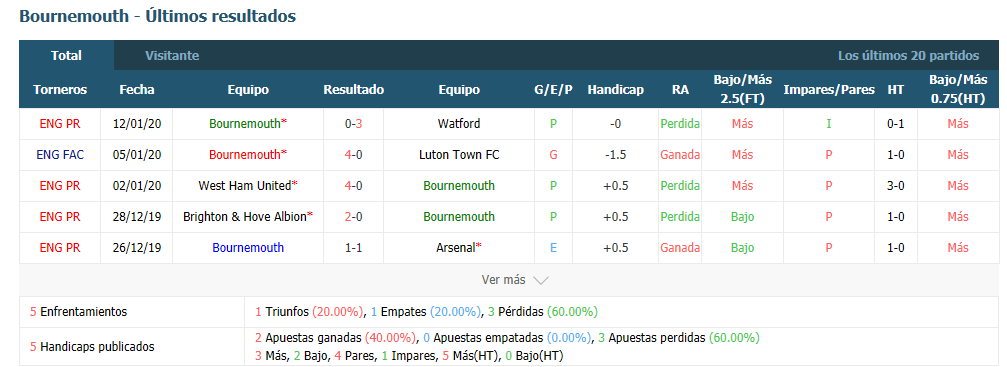Click the Impares/Pares column header
The height and width of the screenshot is (367, 1007).
click(x=828, y=90)
